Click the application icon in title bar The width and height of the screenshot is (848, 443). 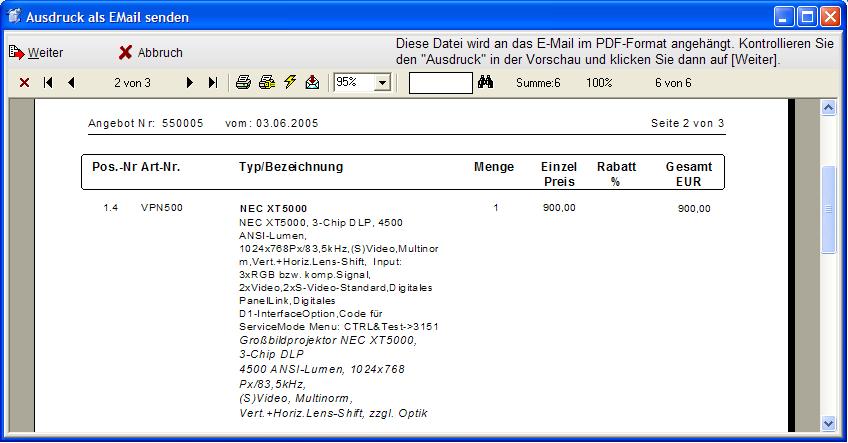pos(14,16)
